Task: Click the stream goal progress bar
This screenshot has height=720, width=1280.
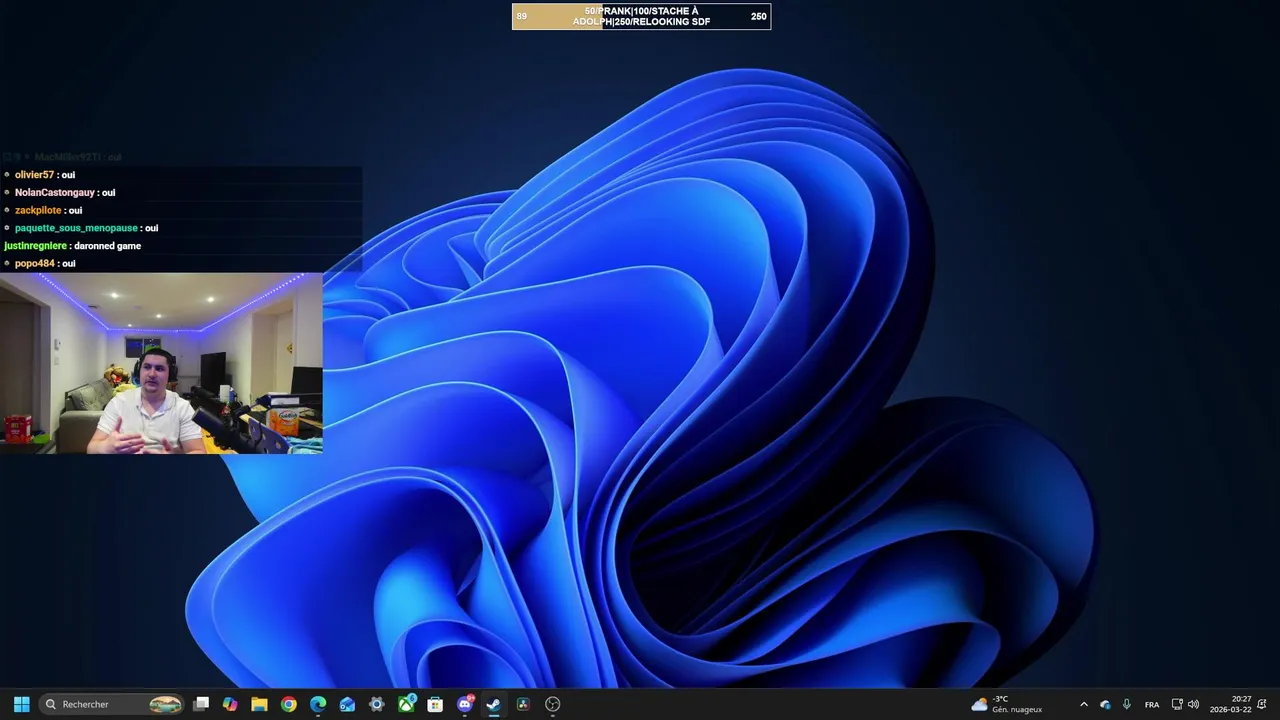Action: coord(641,16)
